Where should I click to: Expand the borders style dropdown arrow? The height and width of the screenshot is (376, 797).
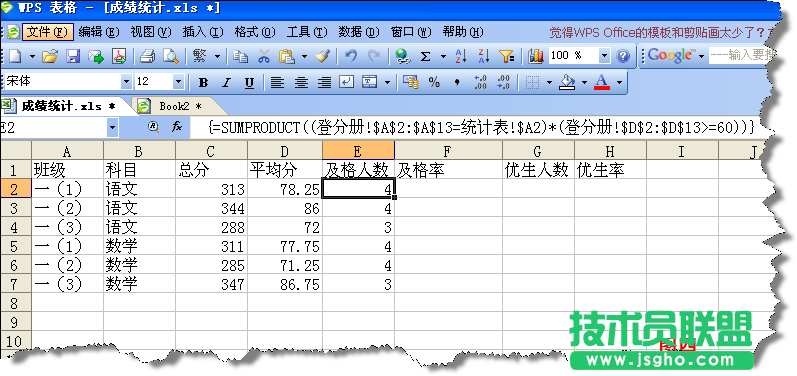point(549,82)
